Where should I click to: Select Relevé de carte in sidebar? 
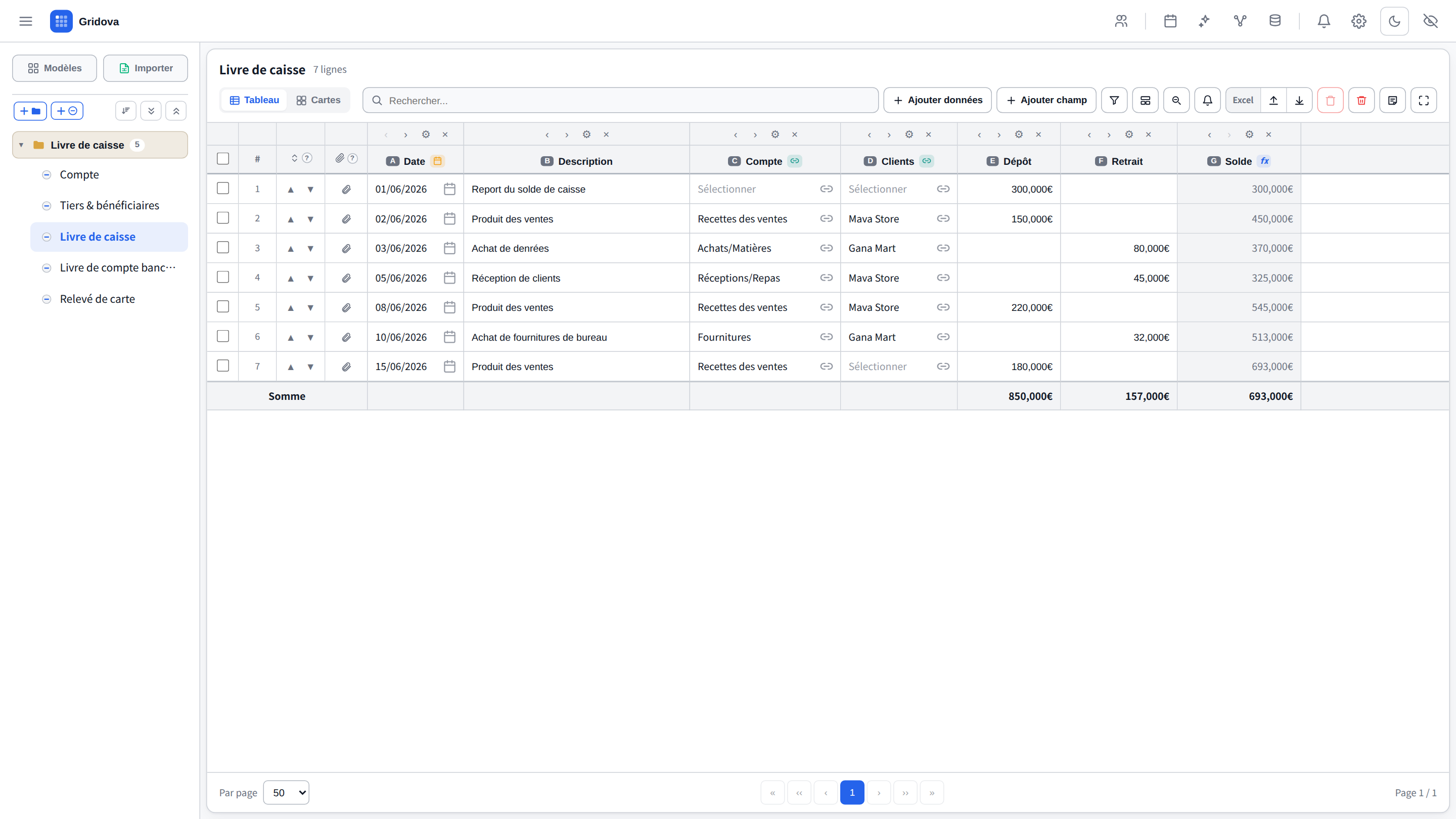coord(97,299)
